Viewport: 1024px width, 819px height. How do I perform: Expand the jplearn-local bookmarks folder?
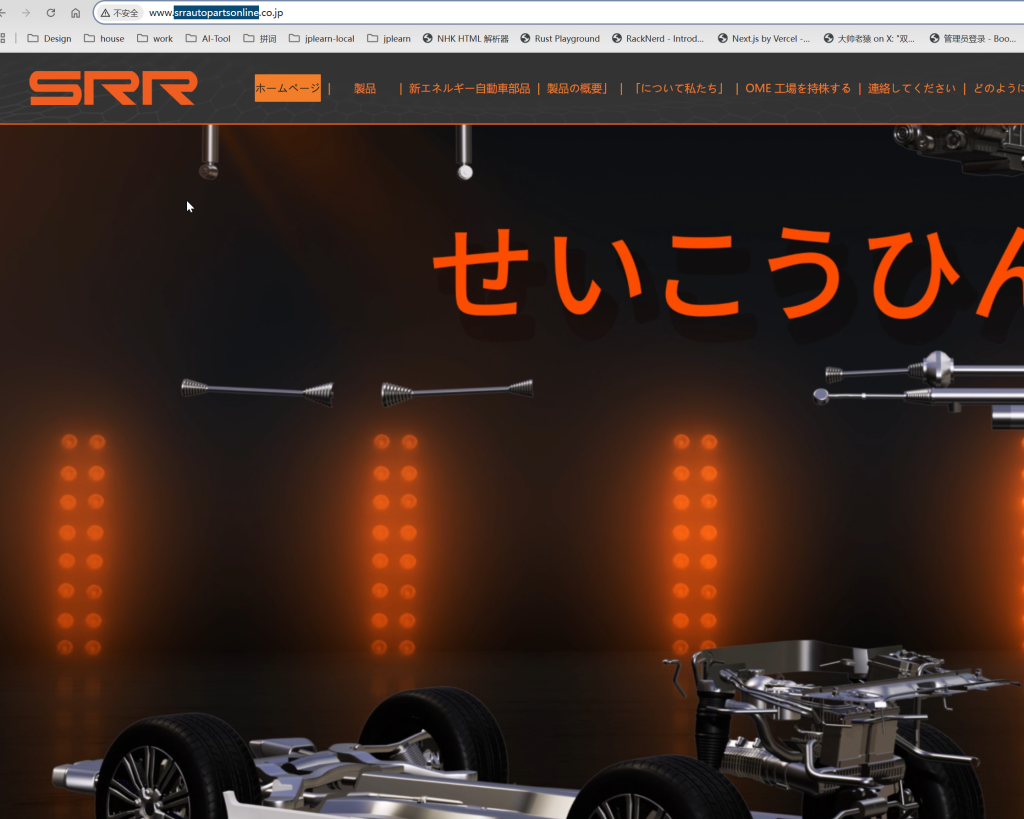[x=321, y=39]
